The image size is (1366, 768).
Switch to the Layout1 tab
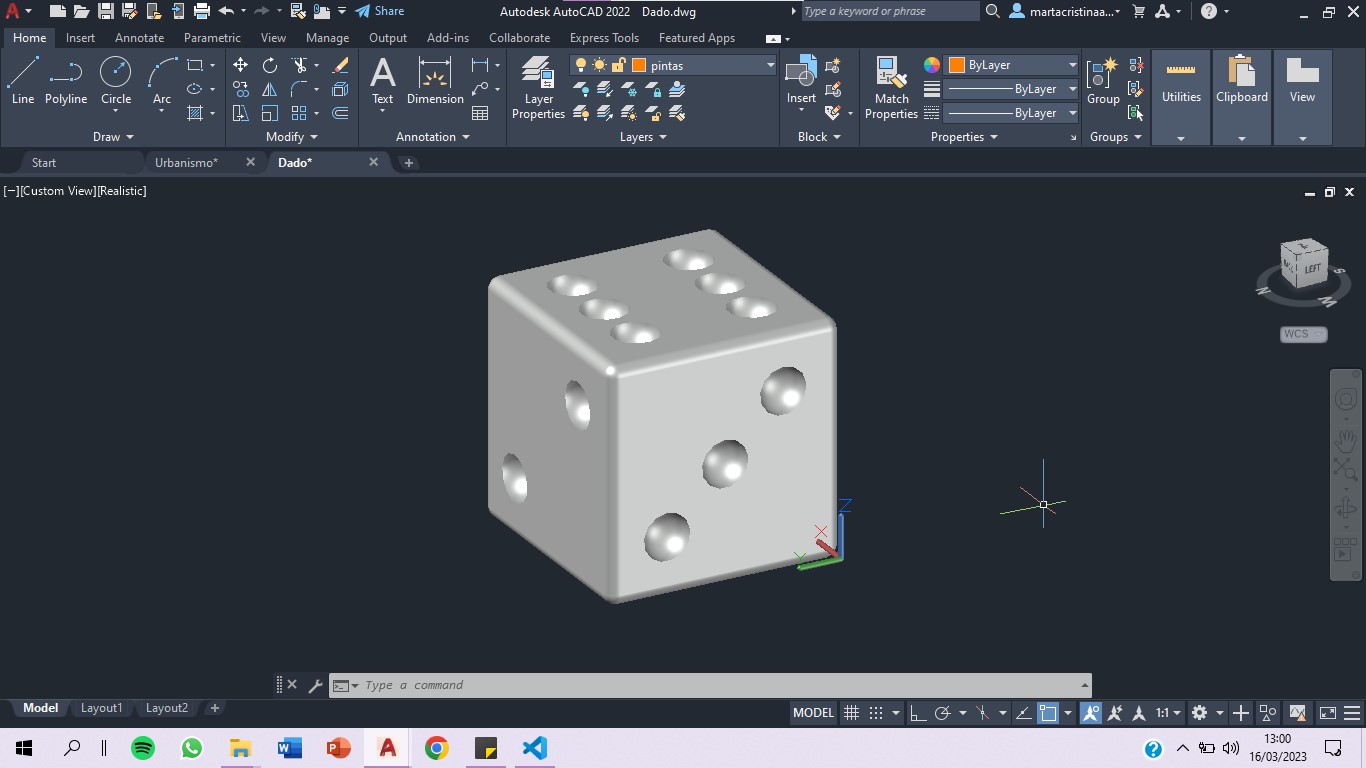(x=101, y=708)
